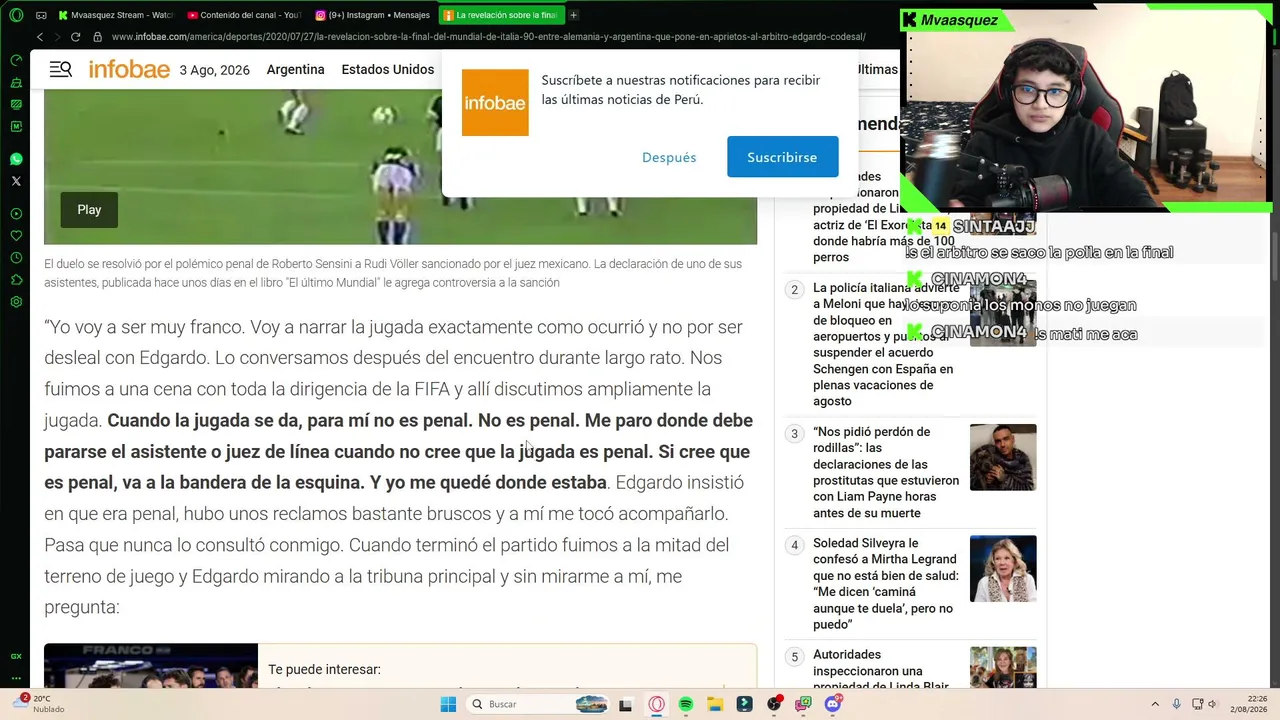Go forward to the next page
The image size is (1280, 720).
pos(57,37)
